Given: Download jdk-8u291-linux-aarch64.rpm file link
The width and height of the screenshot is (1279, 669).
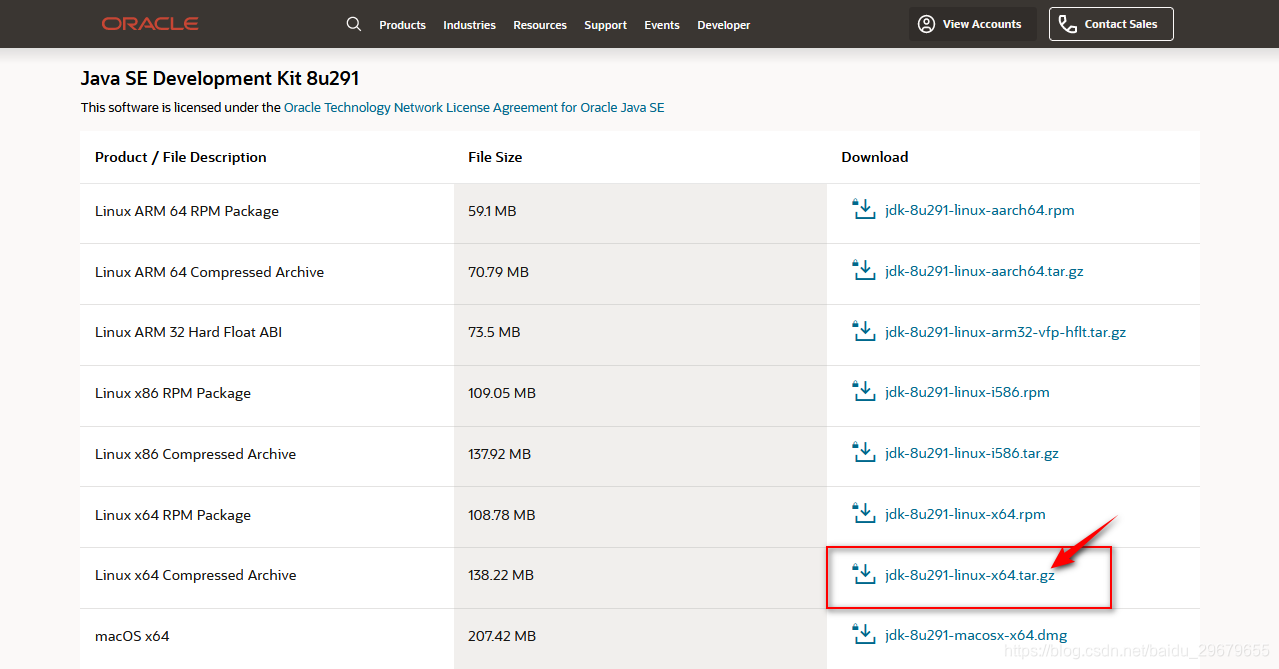Looking at the screenshot, I should point(980,210).
